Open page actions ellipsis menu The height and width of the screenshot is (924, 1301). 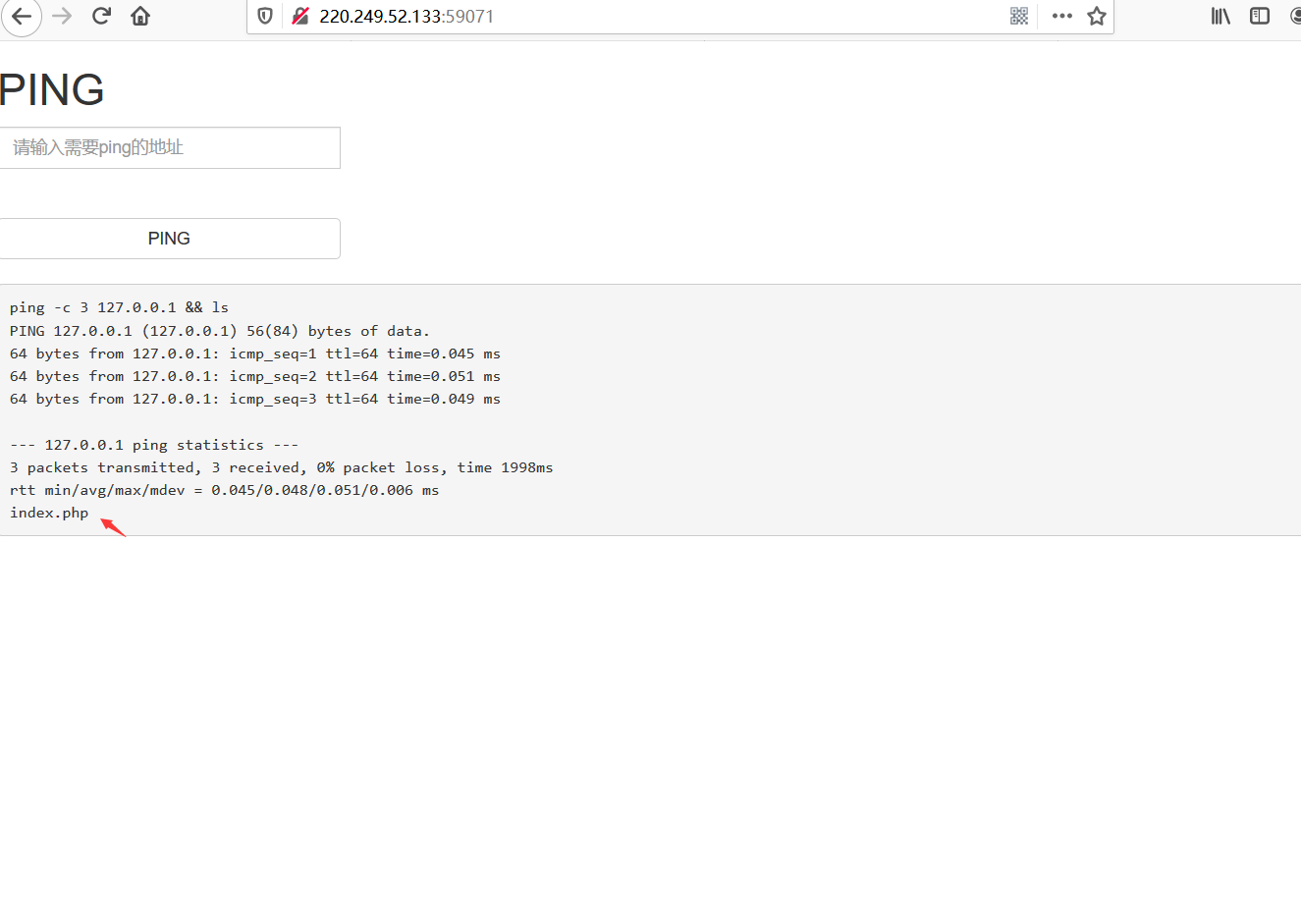pos(1061,17)
